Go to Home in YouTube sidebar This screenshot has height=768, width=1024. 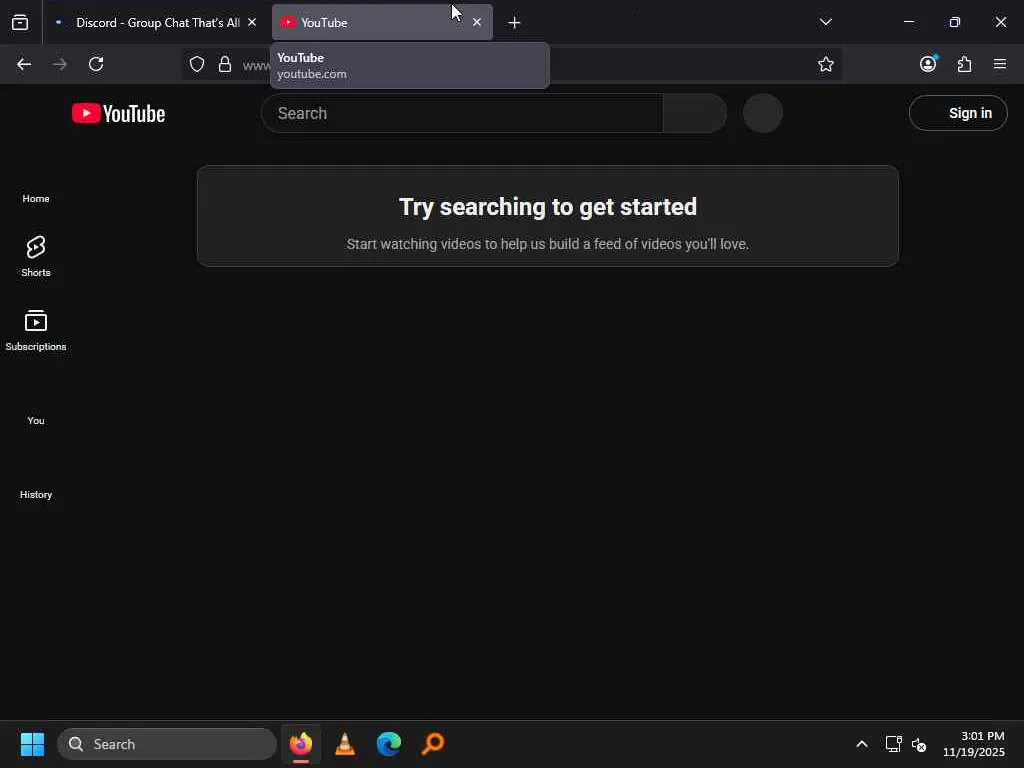click(36, 199)
